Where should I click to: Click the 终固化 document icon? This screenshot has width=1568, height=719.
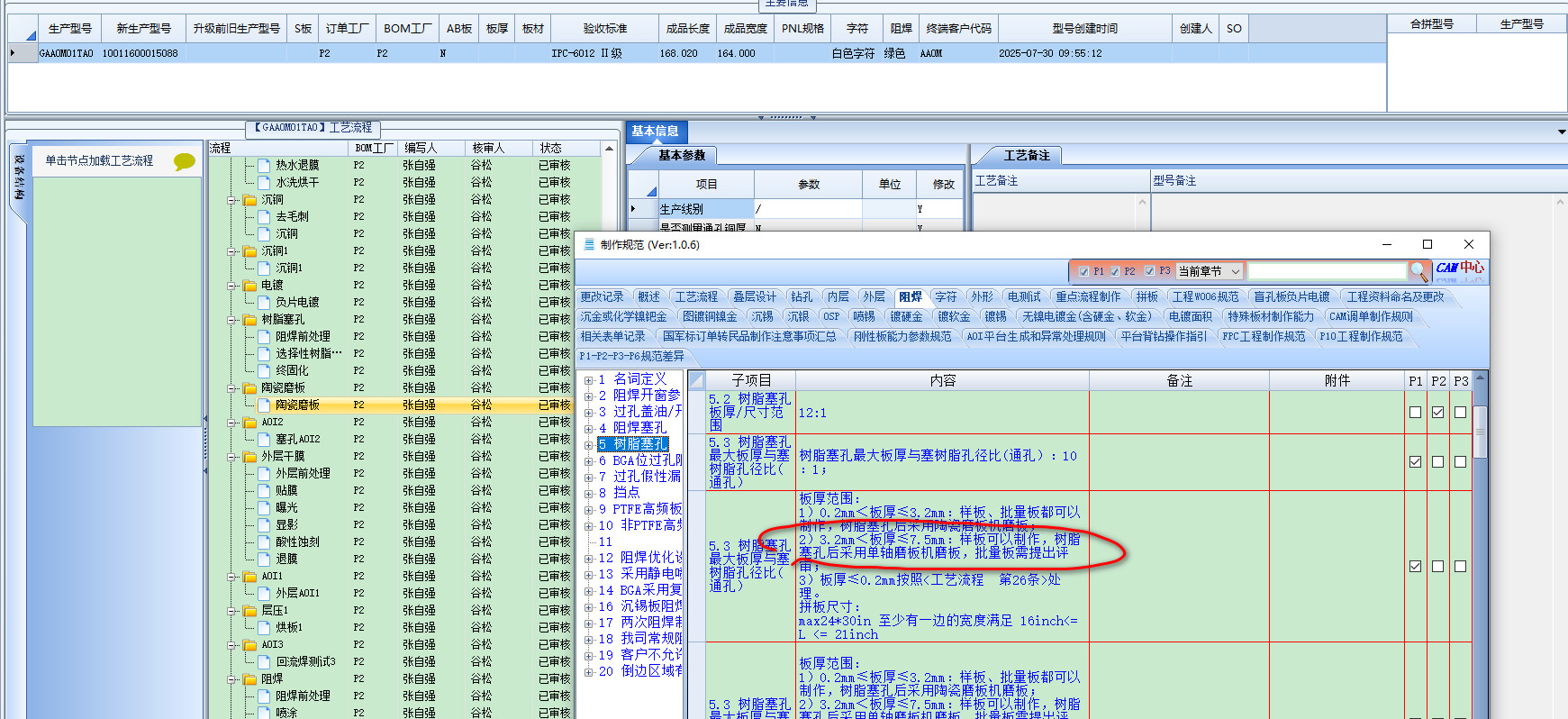coord(264,370)
